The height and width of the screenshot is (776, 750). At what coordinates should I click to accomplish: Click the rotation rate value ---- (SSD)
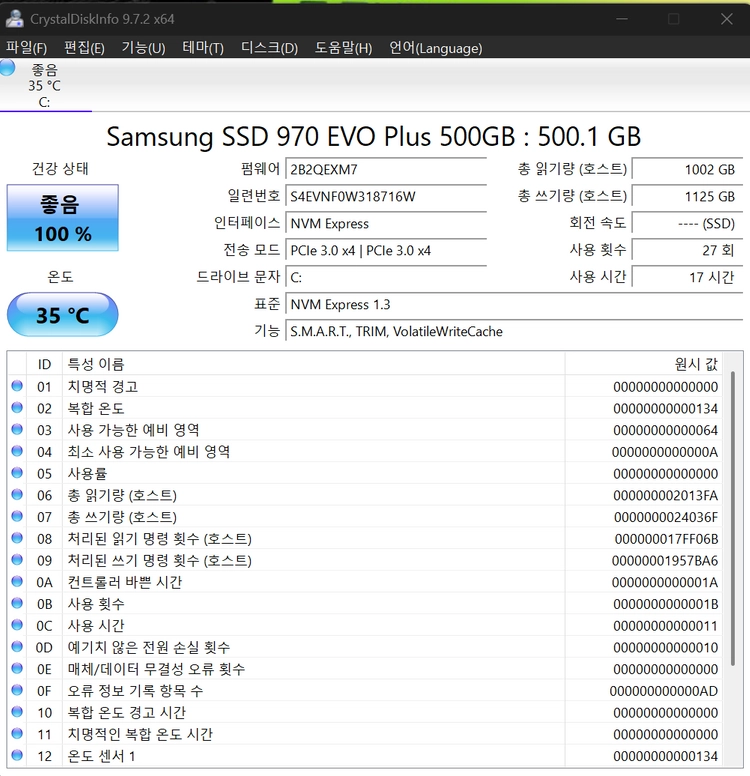(688, 224)
